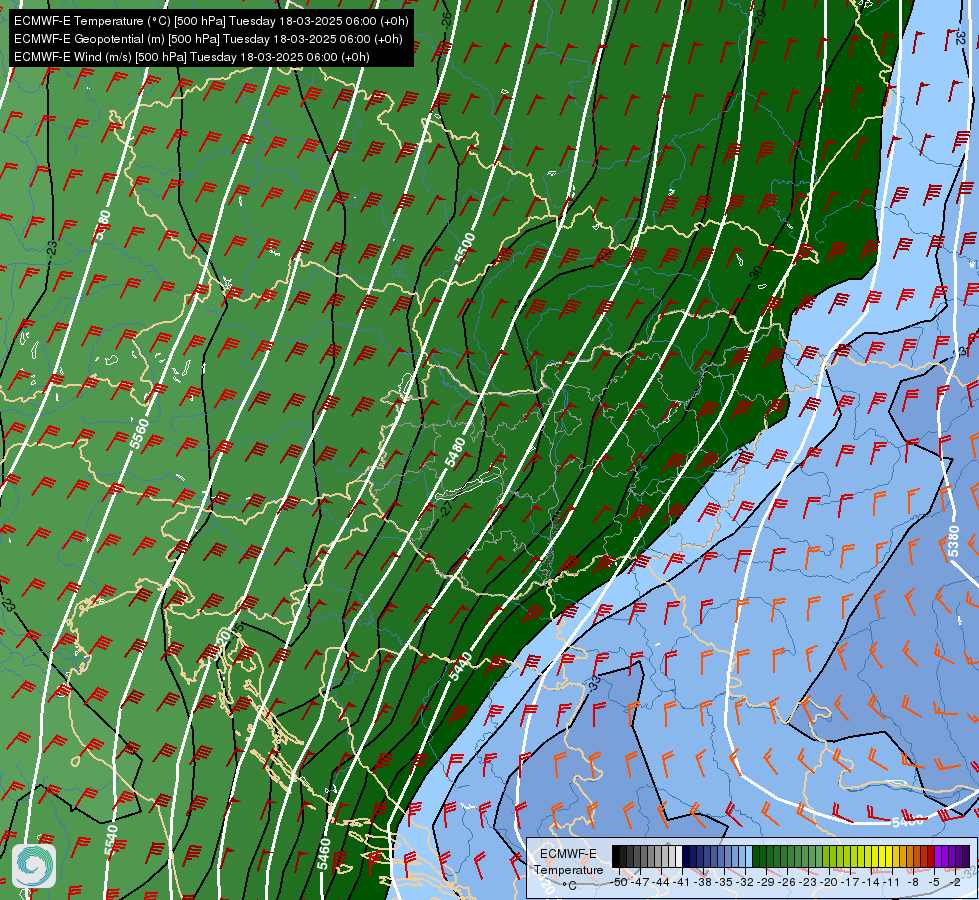Click the -38 tick label in legend
979x900 pixels.
click(x=704, y=882)
